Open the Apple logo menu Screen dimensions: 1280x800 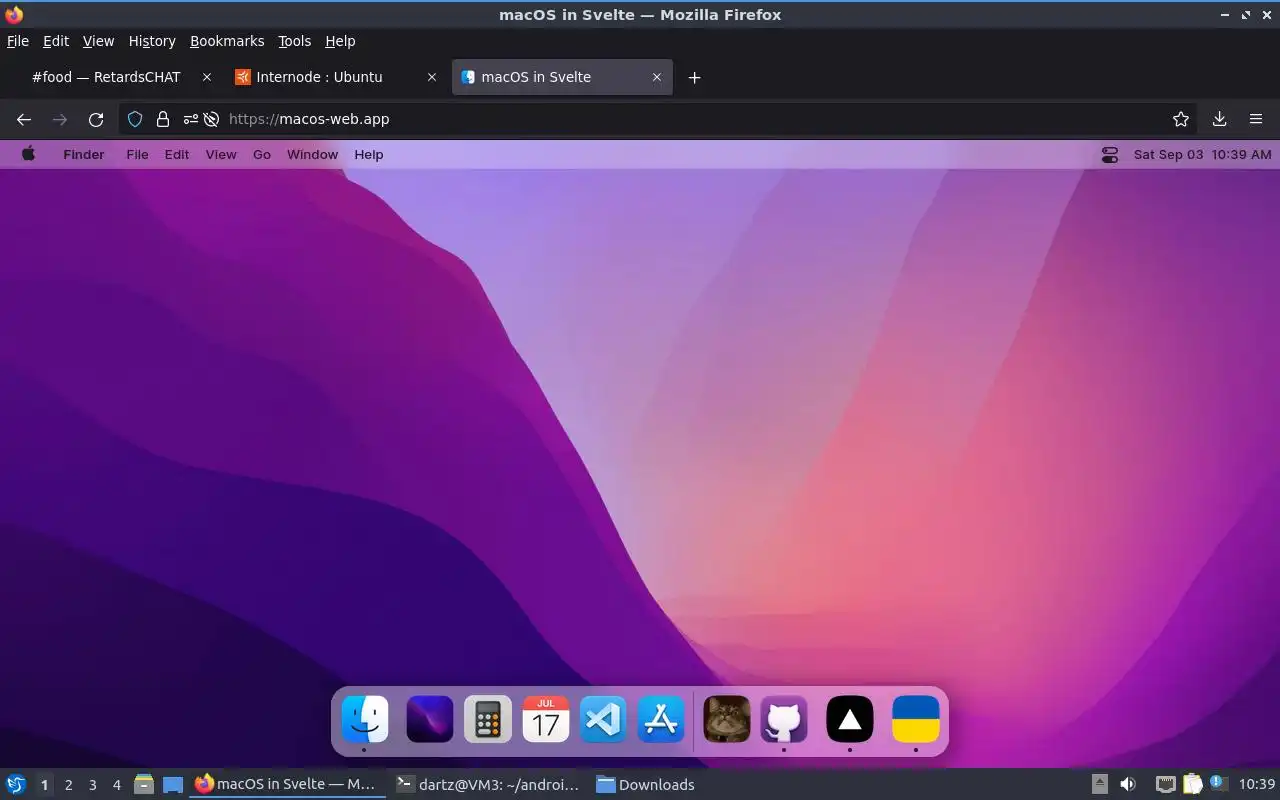28,154
